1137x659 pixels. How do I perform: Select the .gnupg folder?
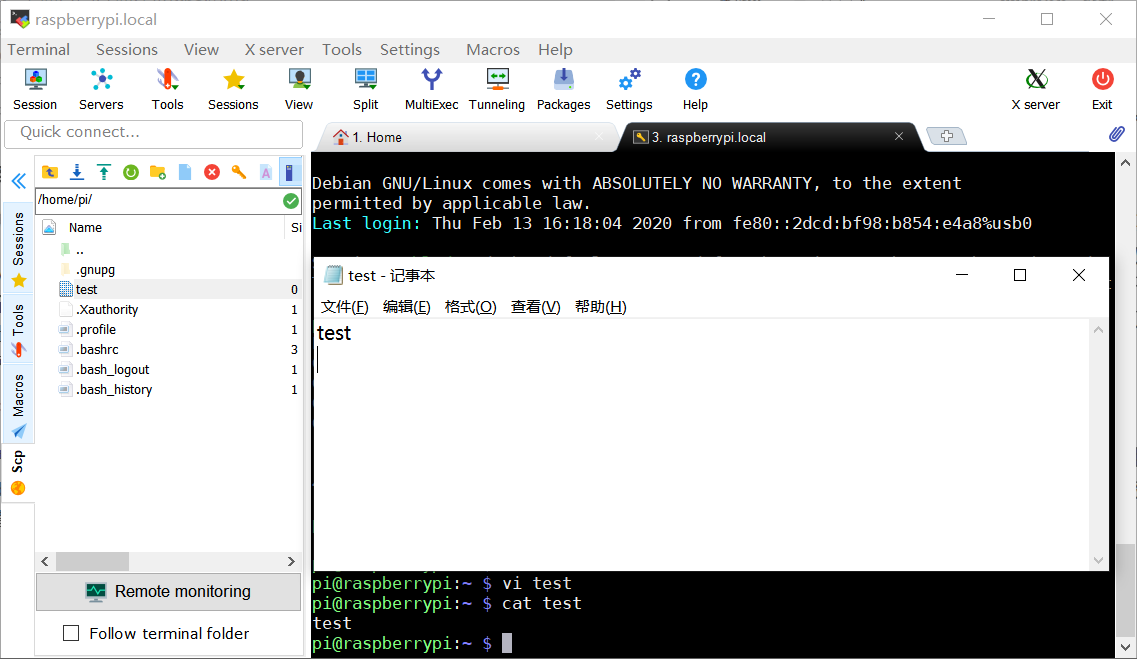click(x=168, y=270)
